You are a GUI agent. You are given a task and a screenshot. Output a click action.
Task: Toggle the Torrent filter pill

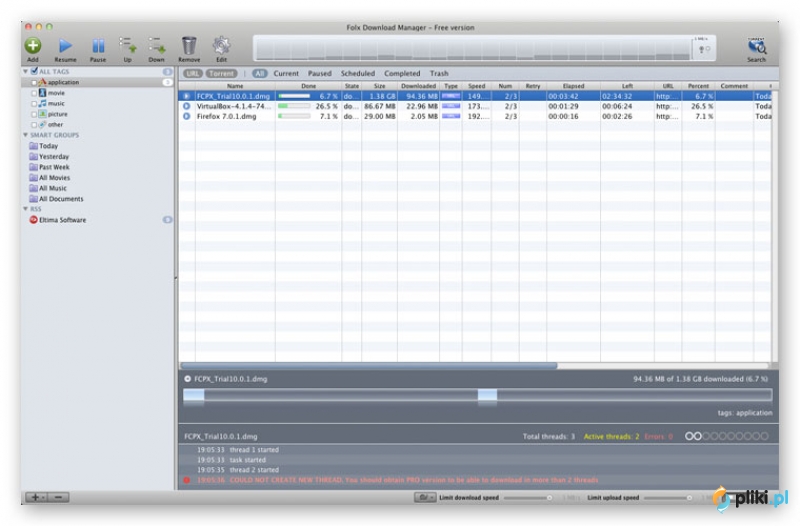(x=222, y=73)
